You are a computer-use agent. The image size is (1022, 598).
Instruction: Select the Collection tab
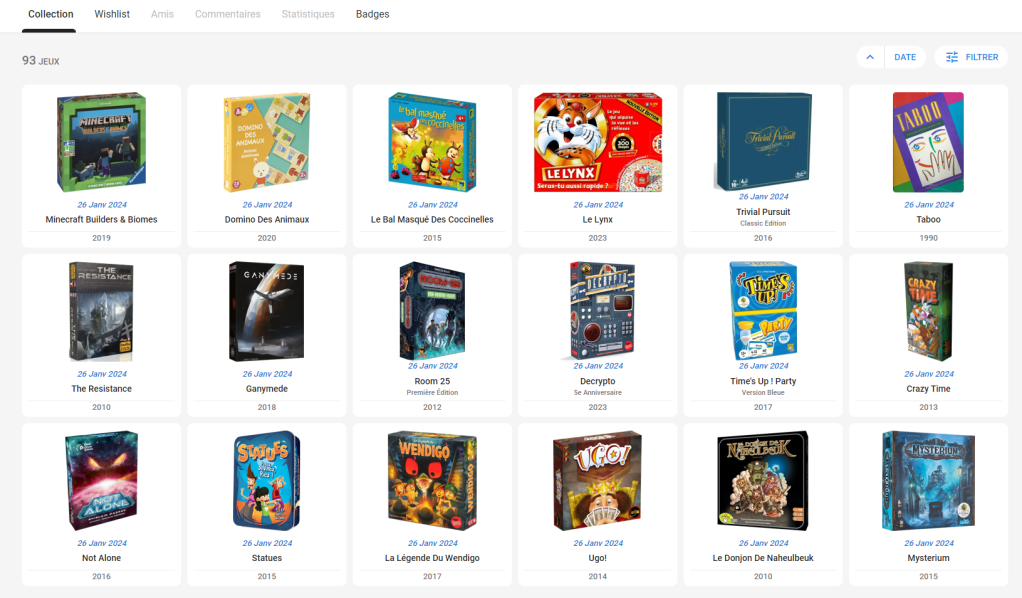[50, 14]
